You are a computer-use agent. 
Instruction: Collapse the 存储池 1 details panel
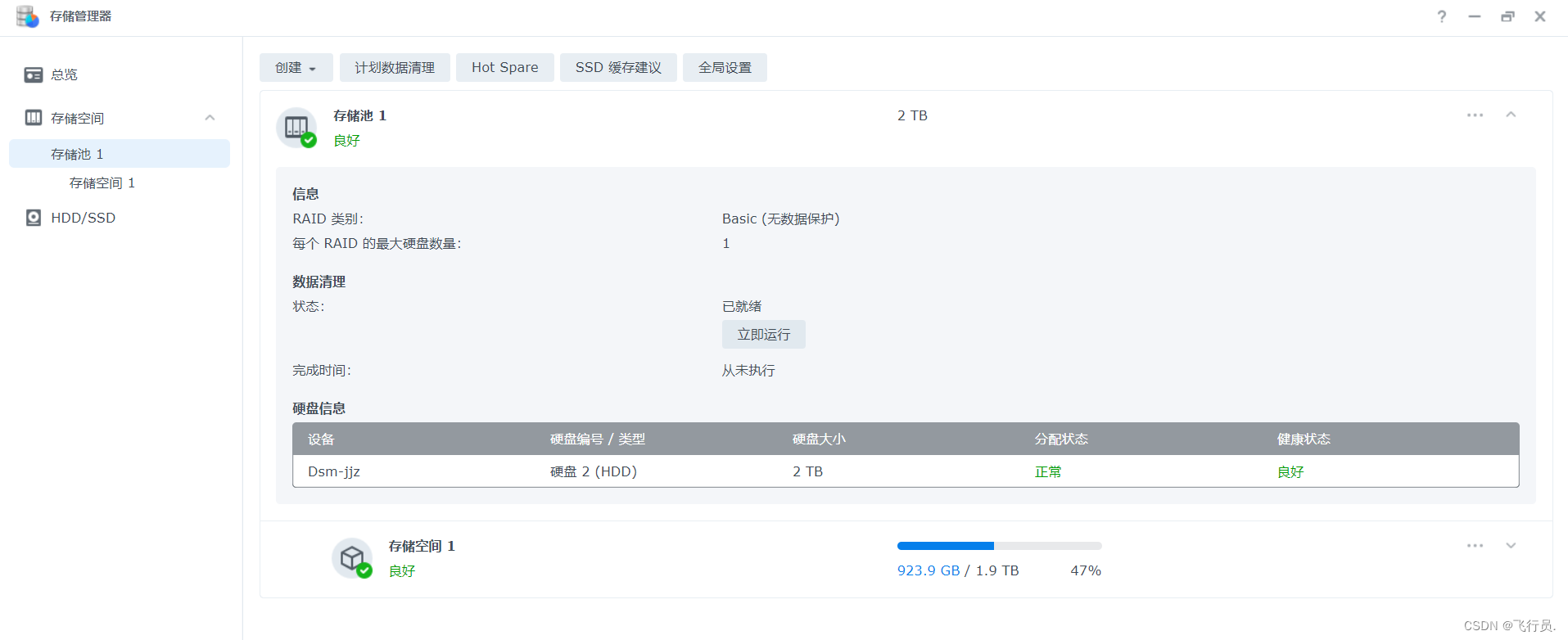tap(1511, 115)
